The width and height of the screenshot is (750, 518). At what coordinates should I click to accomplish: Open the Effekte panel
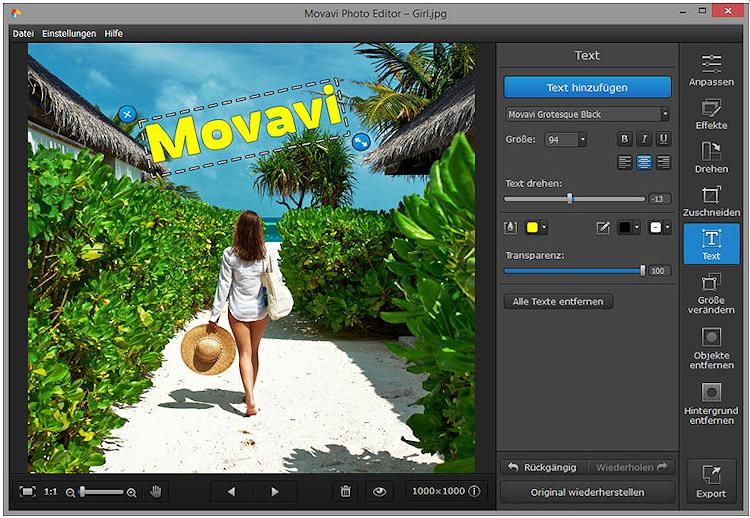click(711, 114)
